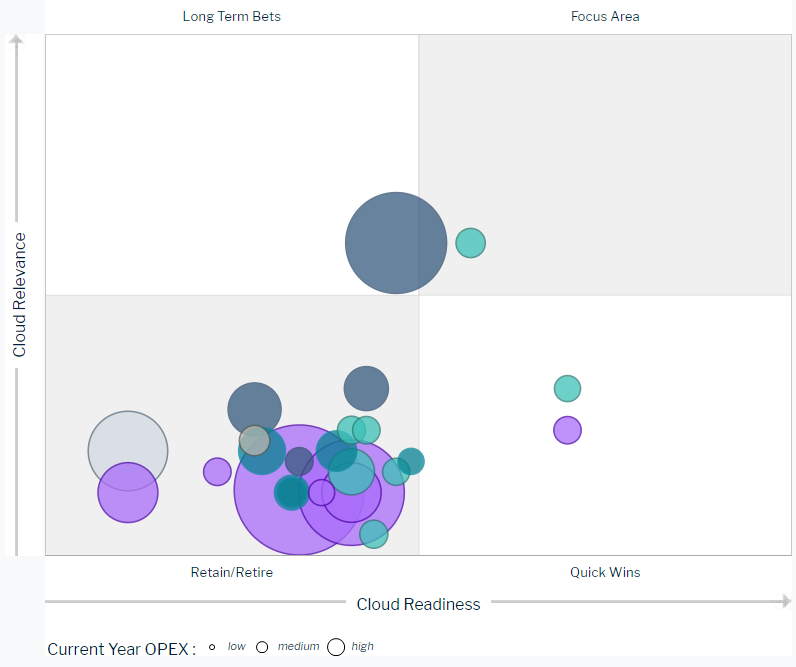Click the small isolated purple bubble in Retain/Retire
796x667 pixels.
[x=217, y=471]
